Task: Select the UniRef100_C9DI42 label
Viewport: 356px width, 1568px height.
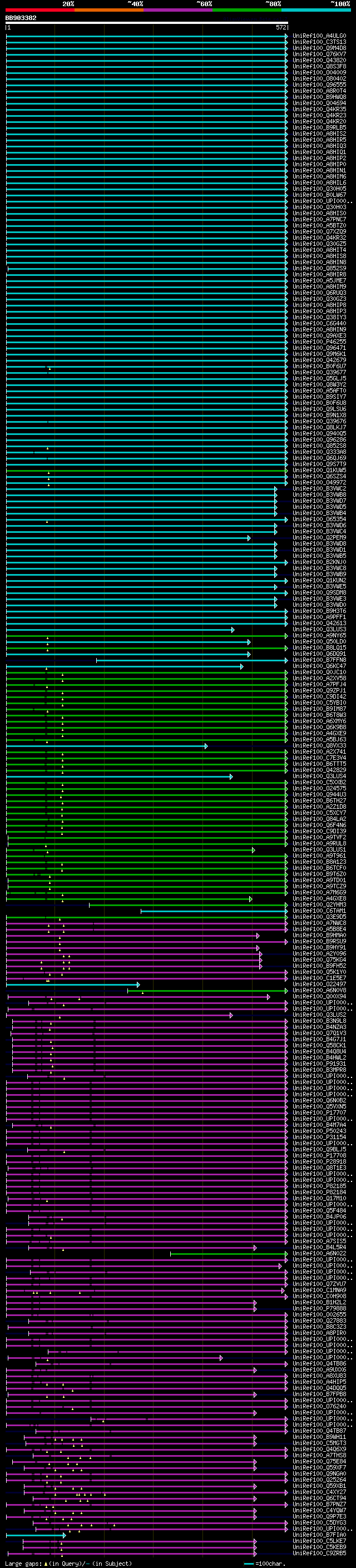Action: [x=319, y=696]
